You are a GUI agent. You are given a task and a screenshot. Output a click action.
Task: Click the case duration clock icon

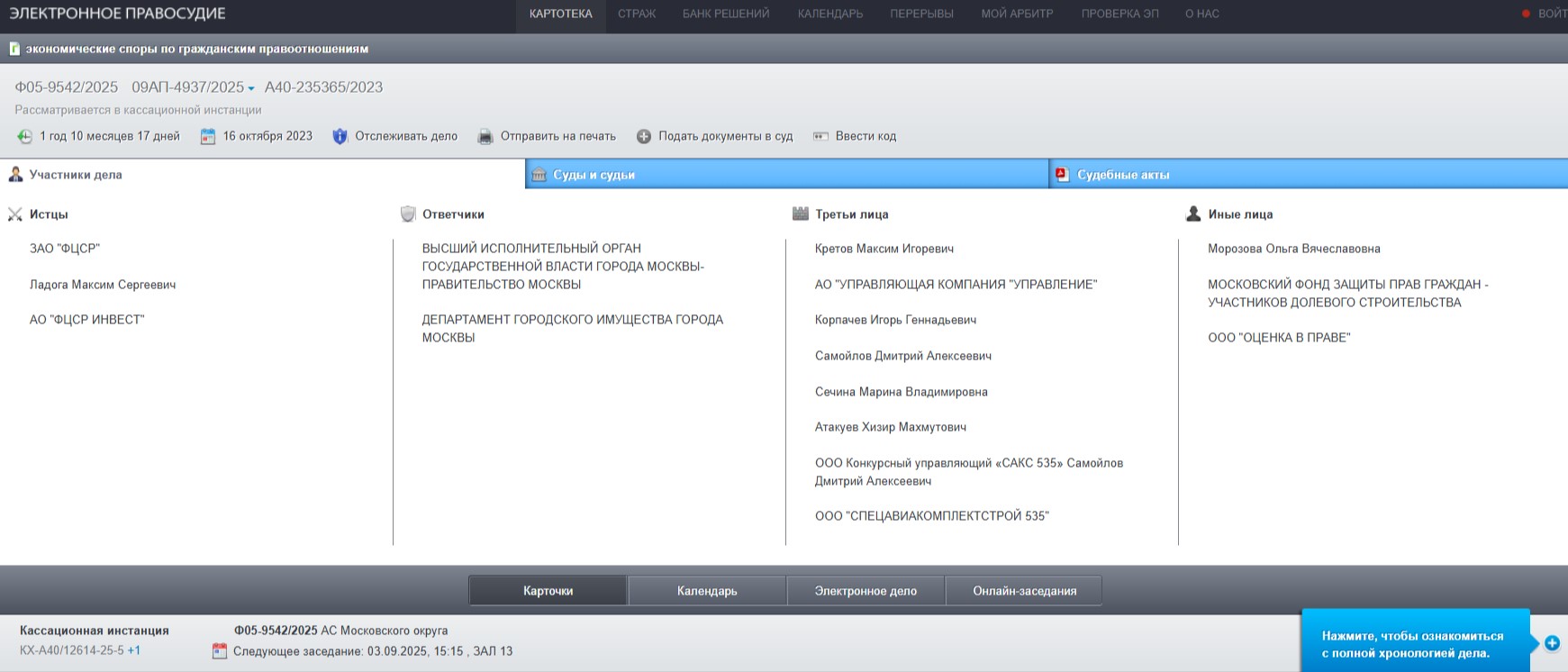(24, 137)
